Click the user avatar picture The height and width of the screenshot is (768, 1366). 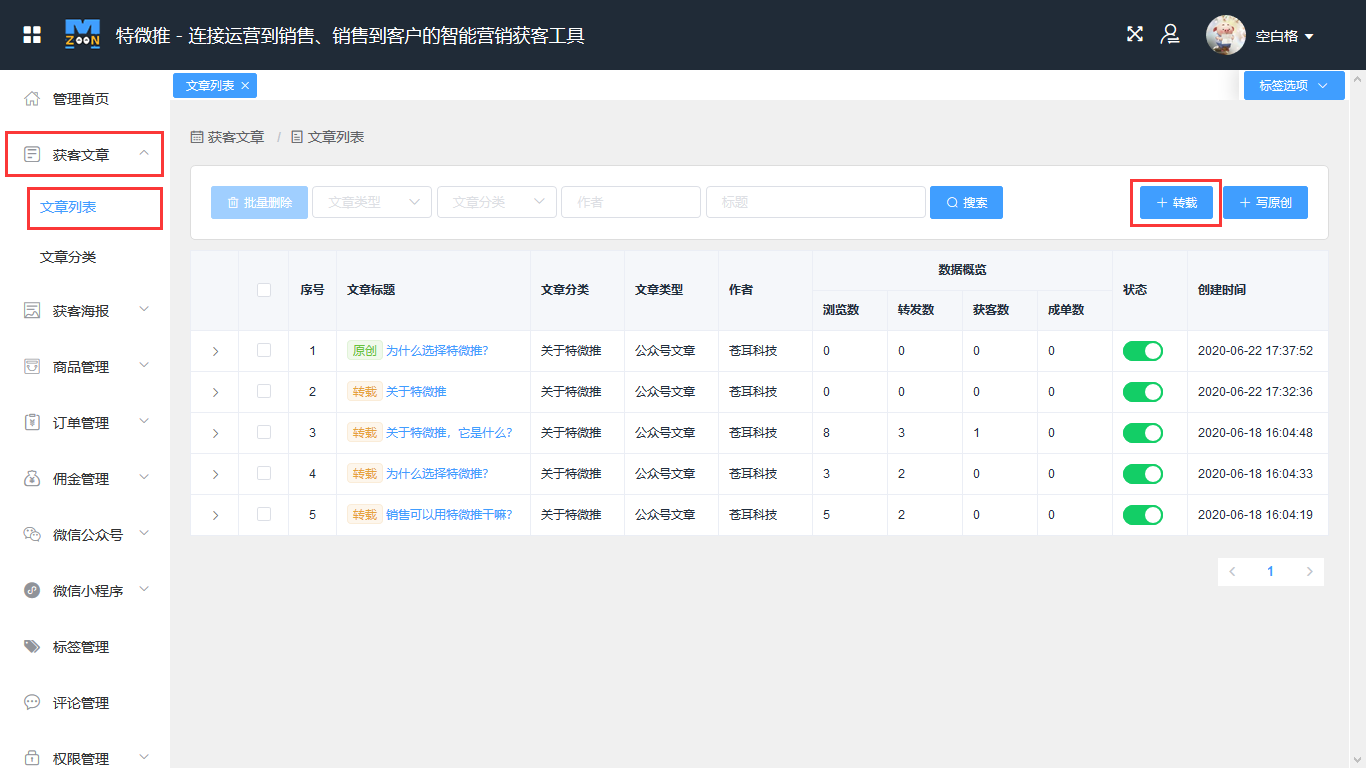pos(1226,35)
